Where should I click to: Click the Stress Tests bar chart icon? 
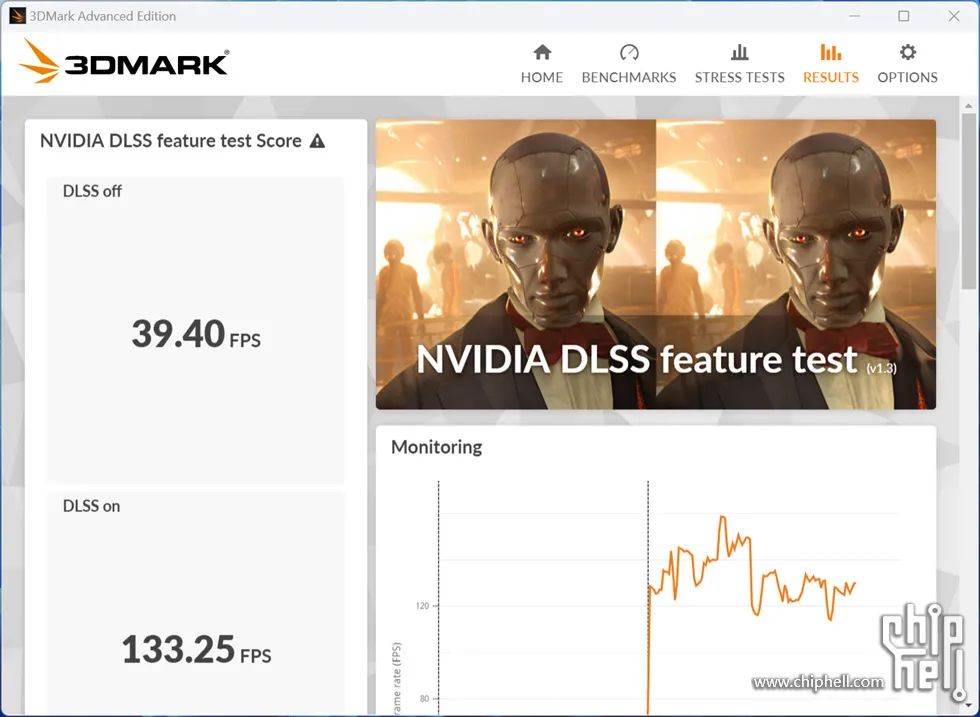point(739,52)
